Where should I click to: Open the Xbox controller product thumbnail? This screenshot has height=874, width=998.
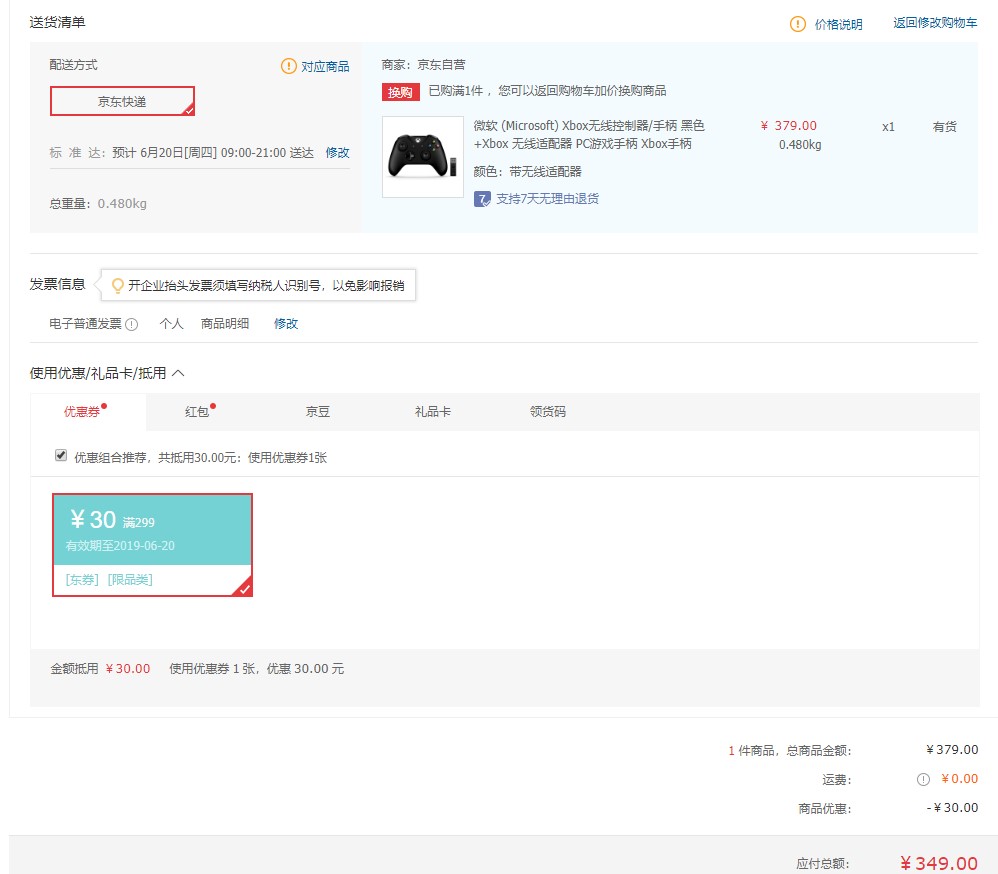pos(423,157)
